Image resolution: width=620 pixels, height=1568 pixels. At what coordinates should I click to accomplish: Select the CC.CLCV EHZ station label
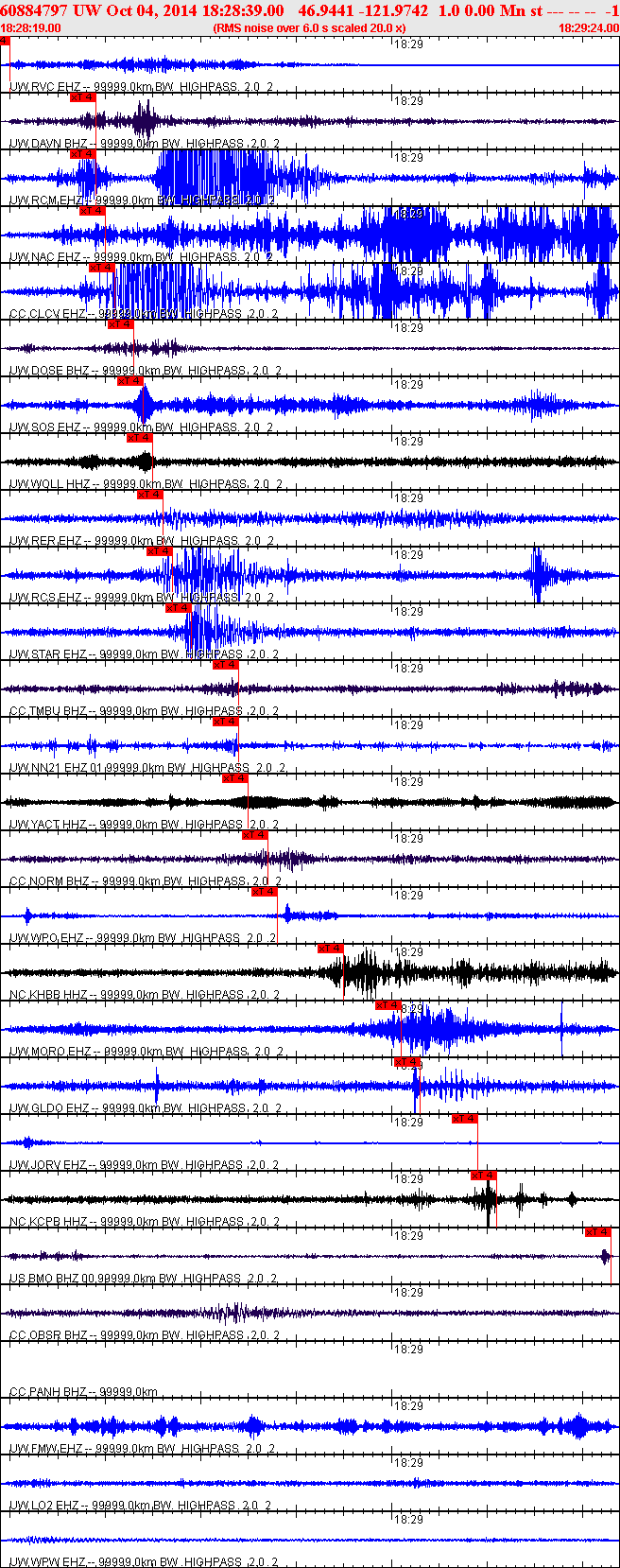pyautogui.click(x=45, y=313)
